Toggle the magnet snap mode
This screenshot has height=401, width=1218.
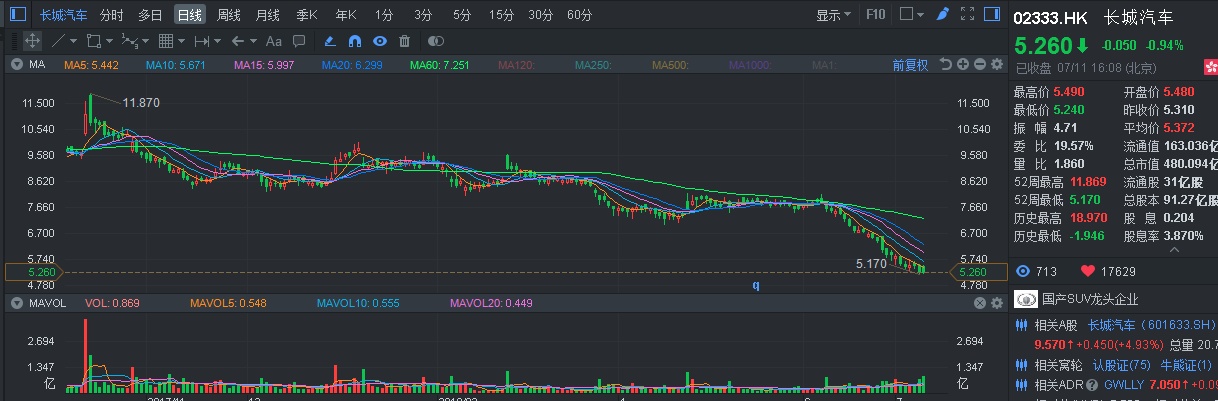pyautogui.click(x=355, y=41)
